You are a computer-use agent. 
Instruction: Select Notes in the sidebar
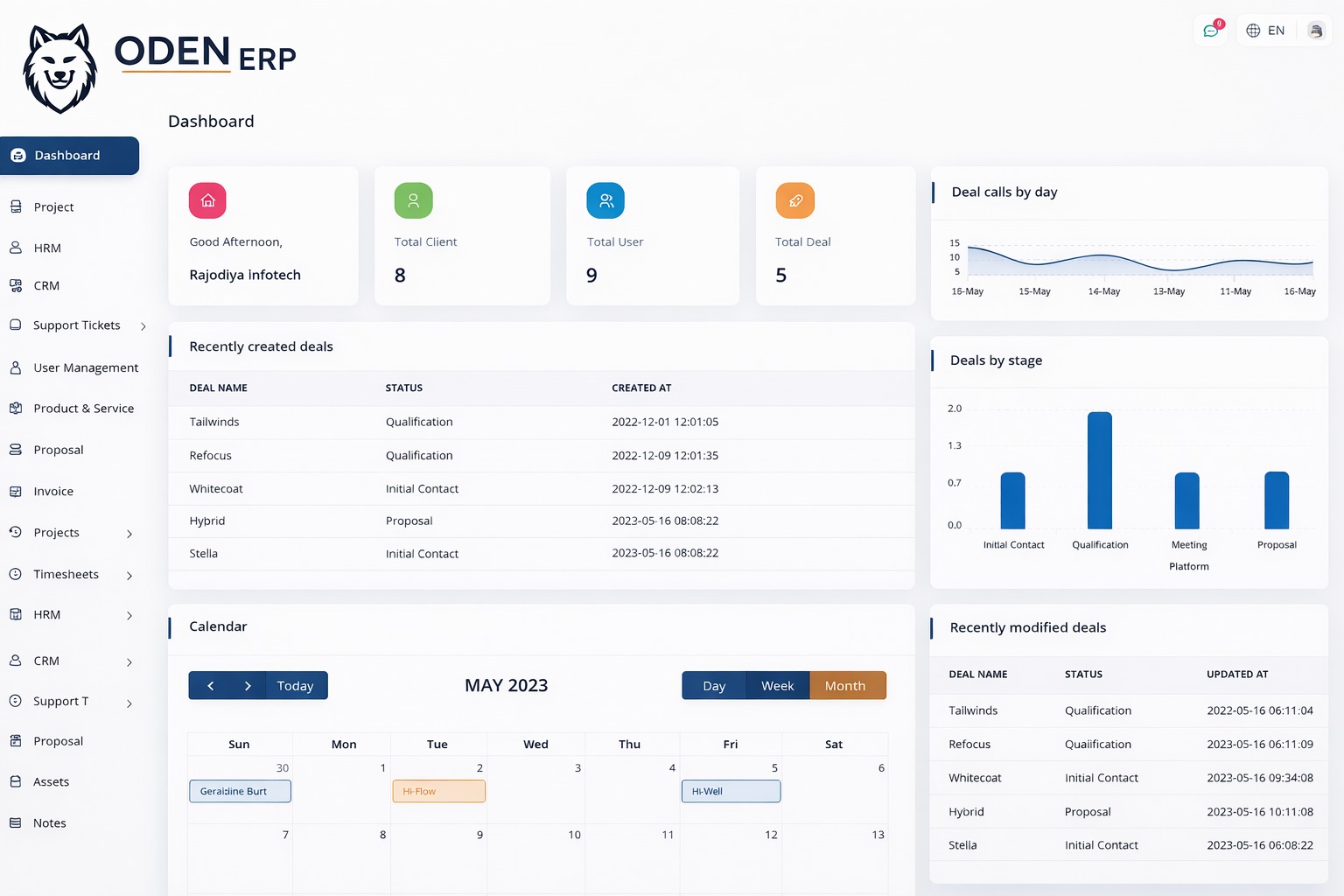click(x=50, y=822)
